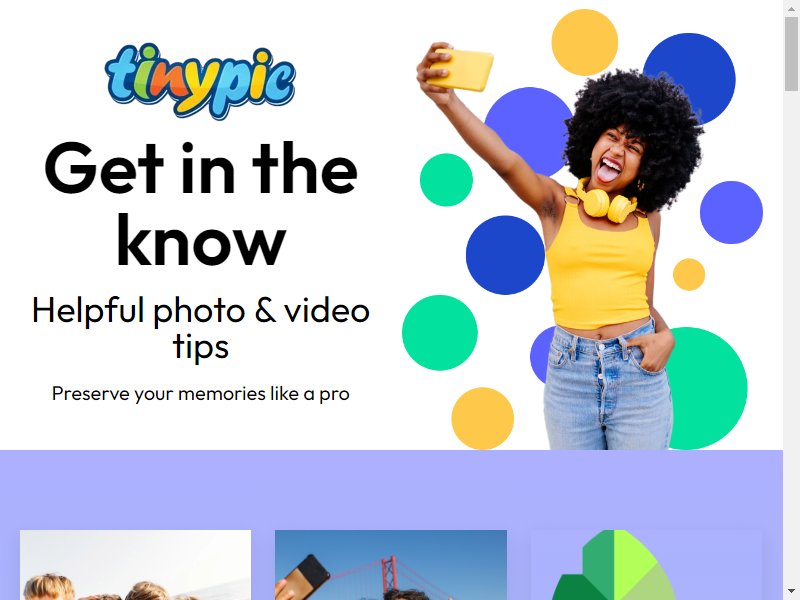Screen dimensions: 800x600
Task: Open the blond children photo card
Action: (x=135, y=565)
